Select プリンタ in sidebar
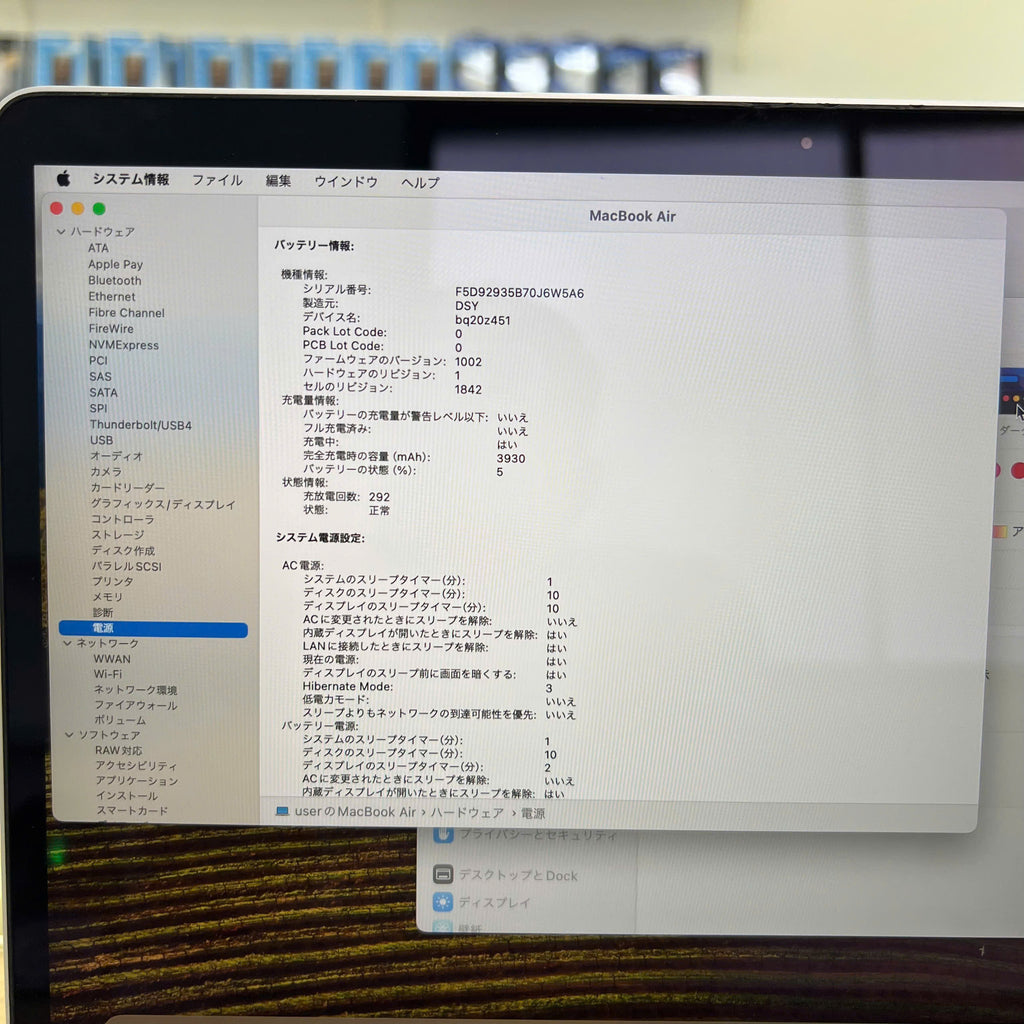Image resolution: width=1024 pixels, height=1024 pixels. click(x=112, y=581)
